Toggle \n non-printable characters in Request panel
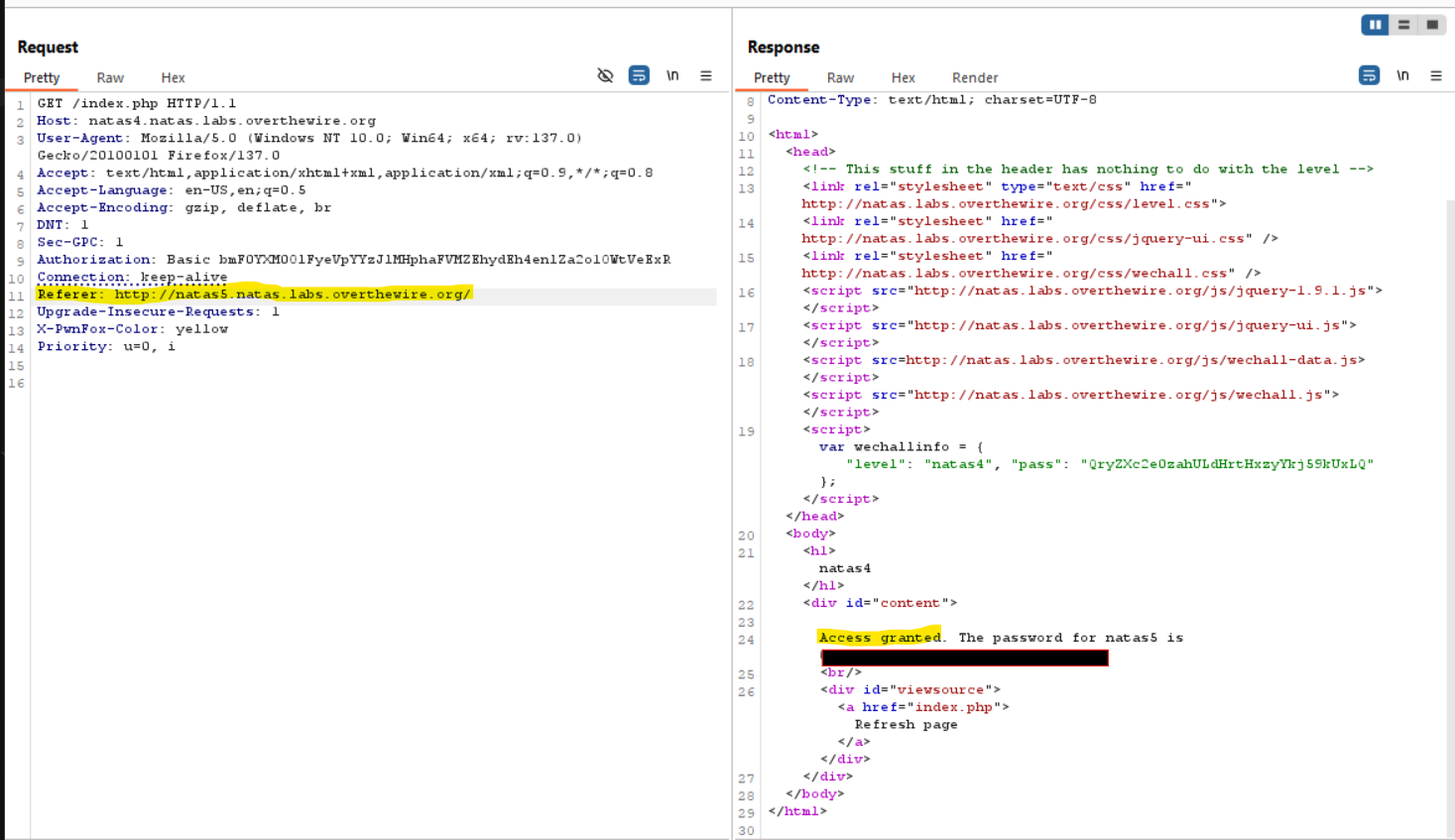Viewport: 1455px width, 840px height. point(672,75)
